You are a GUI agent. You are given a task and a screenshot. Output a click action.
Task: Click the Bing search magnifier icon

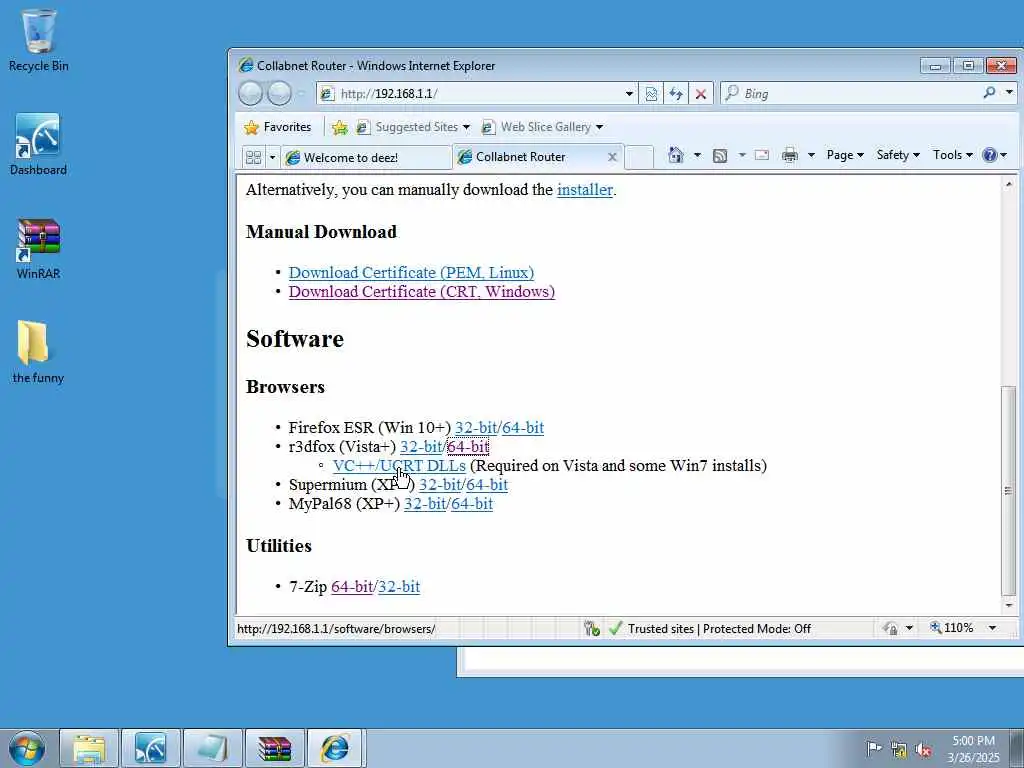click(989, 93)
